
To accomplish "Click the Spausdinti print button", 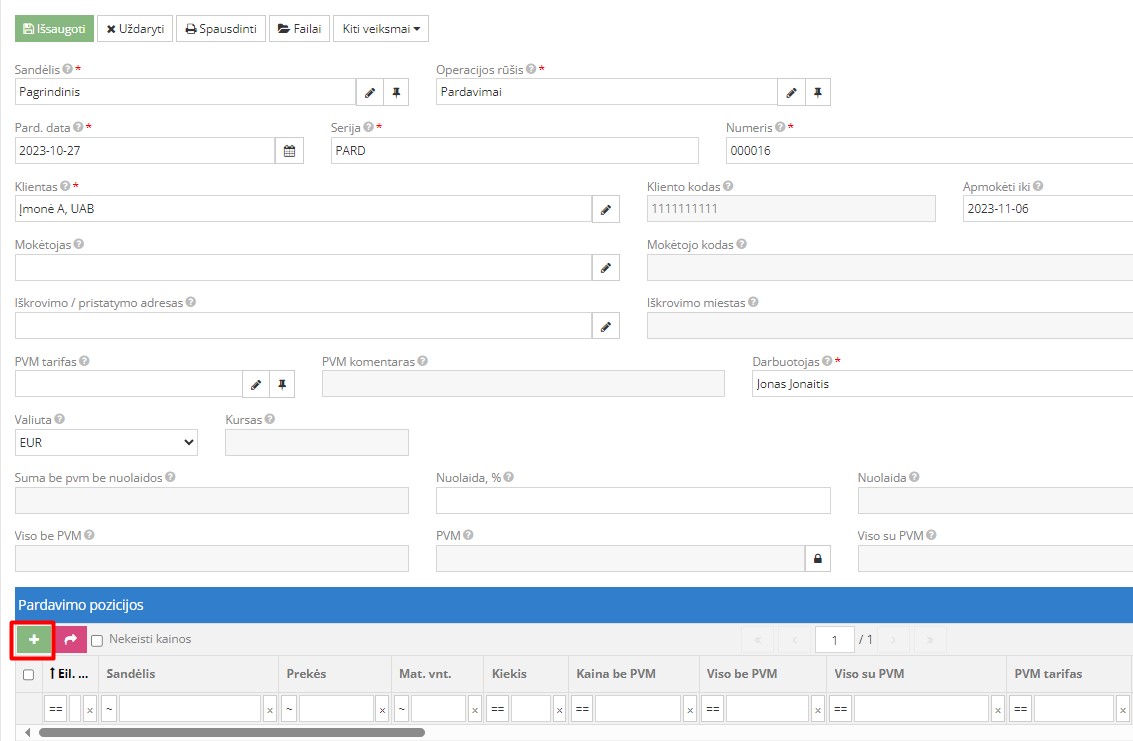I will click(221, 29).
